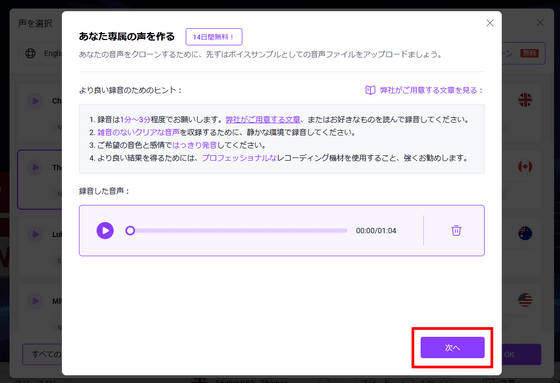Play the Th voice preview in background list
560x383 pixels.
pos(35,167)
